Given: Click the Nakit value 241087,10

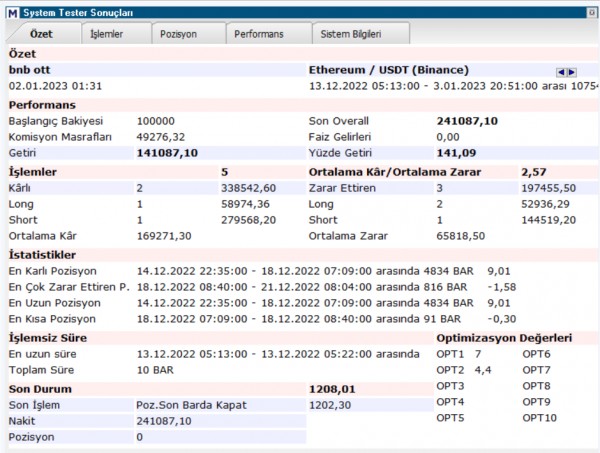Looking at the screenshot, I should [x=164, y=421].
